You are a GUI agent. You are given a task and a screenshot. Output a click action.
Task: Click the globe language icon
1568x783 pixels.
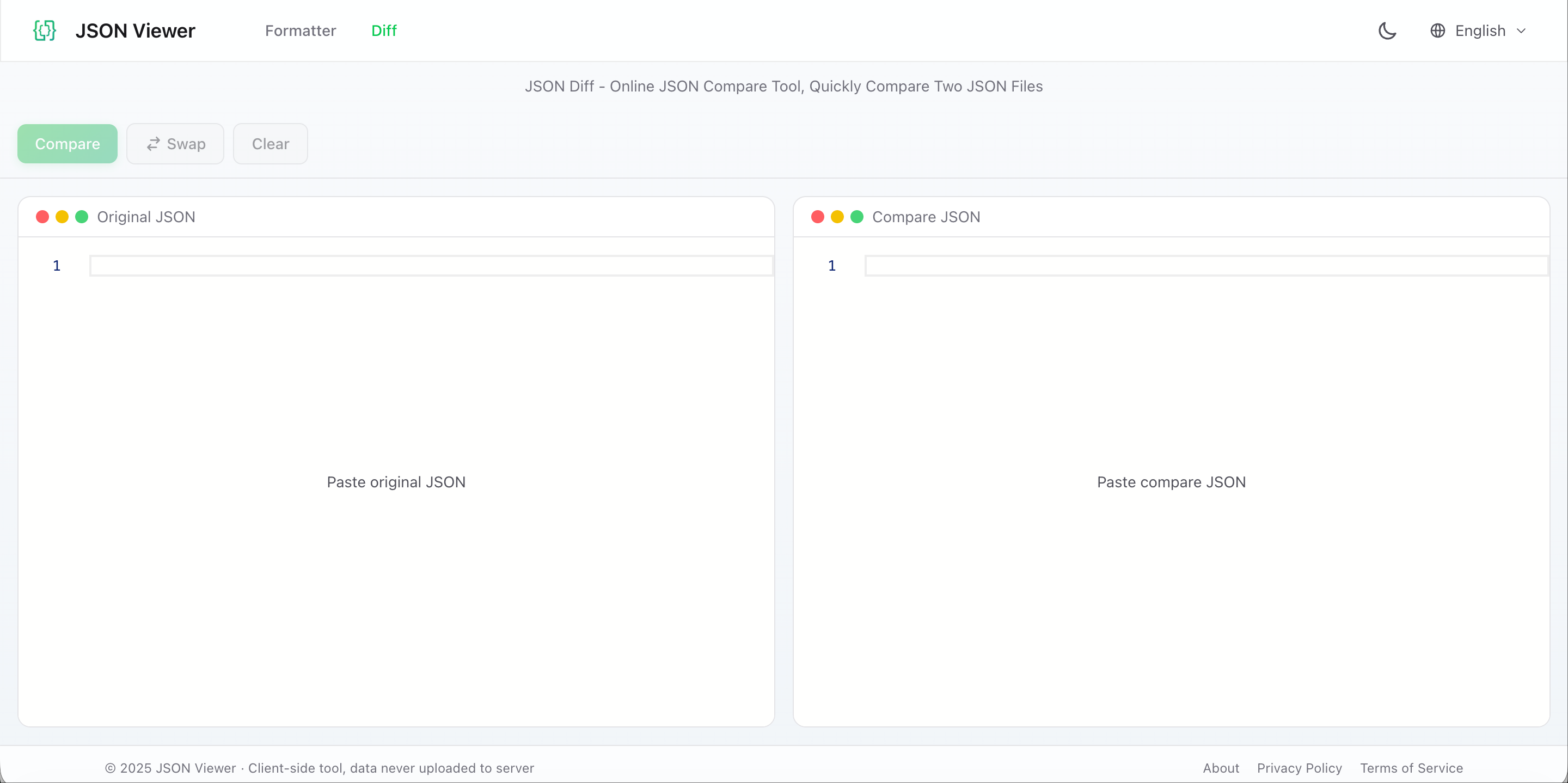click(1437, 30)
